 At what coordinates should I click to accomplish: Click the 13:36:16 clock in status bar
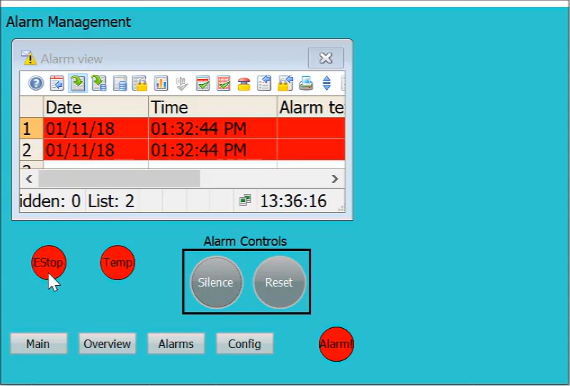click(x=293, y=201)
